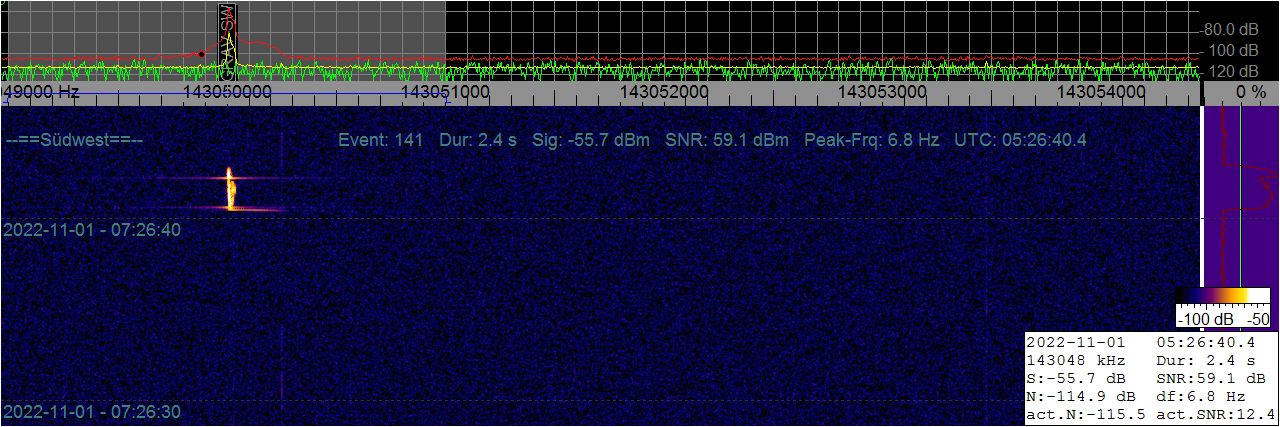Image resolution: width=1280 pixels, height=427 pixels.
Task: Click the SNR: 59.1 dBm readout
Action: tap(726, 139)
